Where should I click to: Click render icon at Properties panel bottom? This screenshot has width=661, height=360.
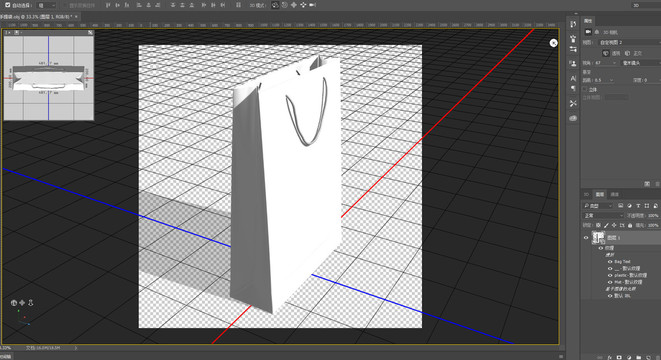tap(647, 184)
